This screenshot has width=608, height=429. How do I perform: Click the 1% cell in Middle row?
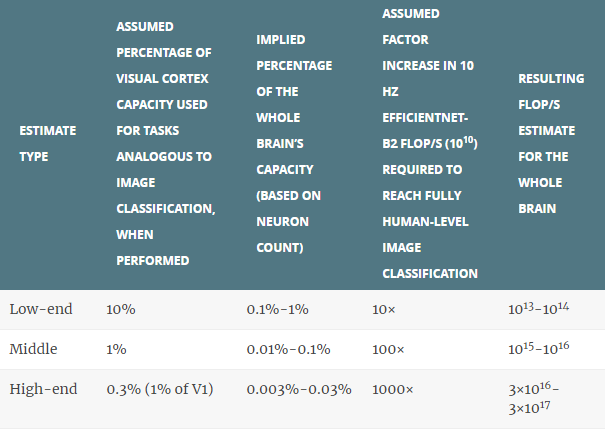pyautogui.click(x=116, y=349)
